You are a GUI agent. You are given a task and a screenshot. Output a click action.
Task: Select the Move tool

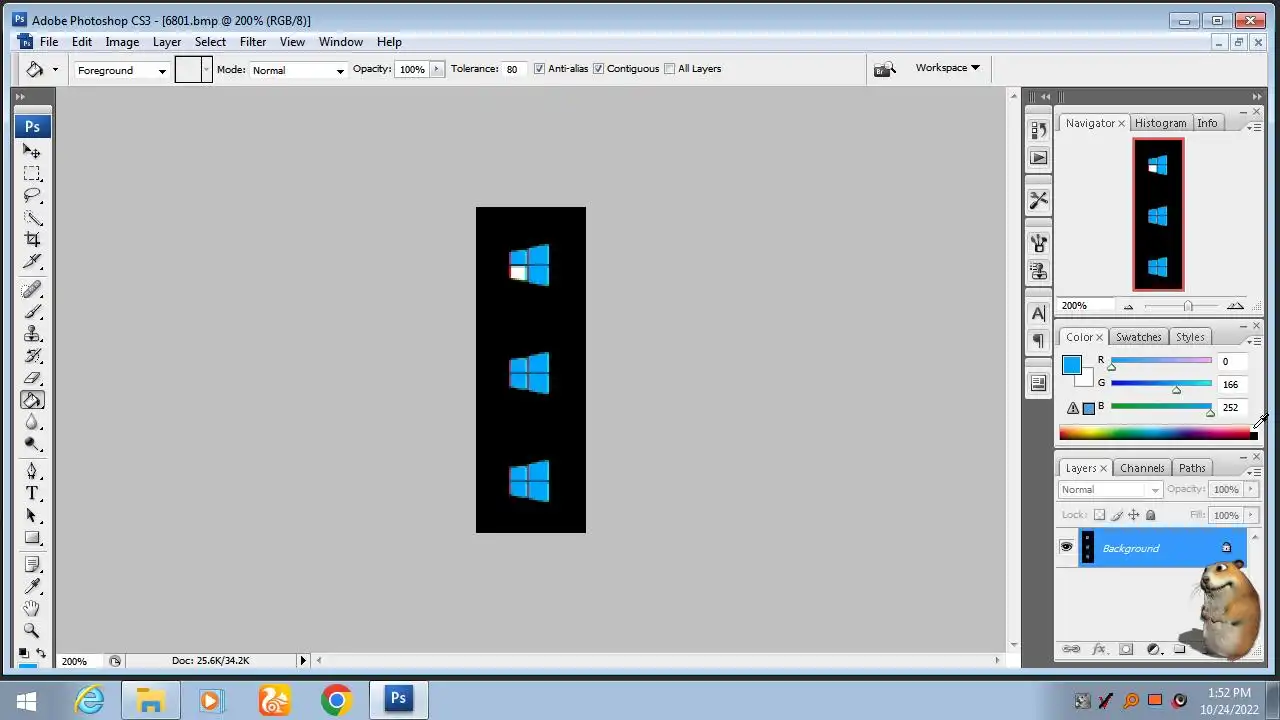click(32, 152)
